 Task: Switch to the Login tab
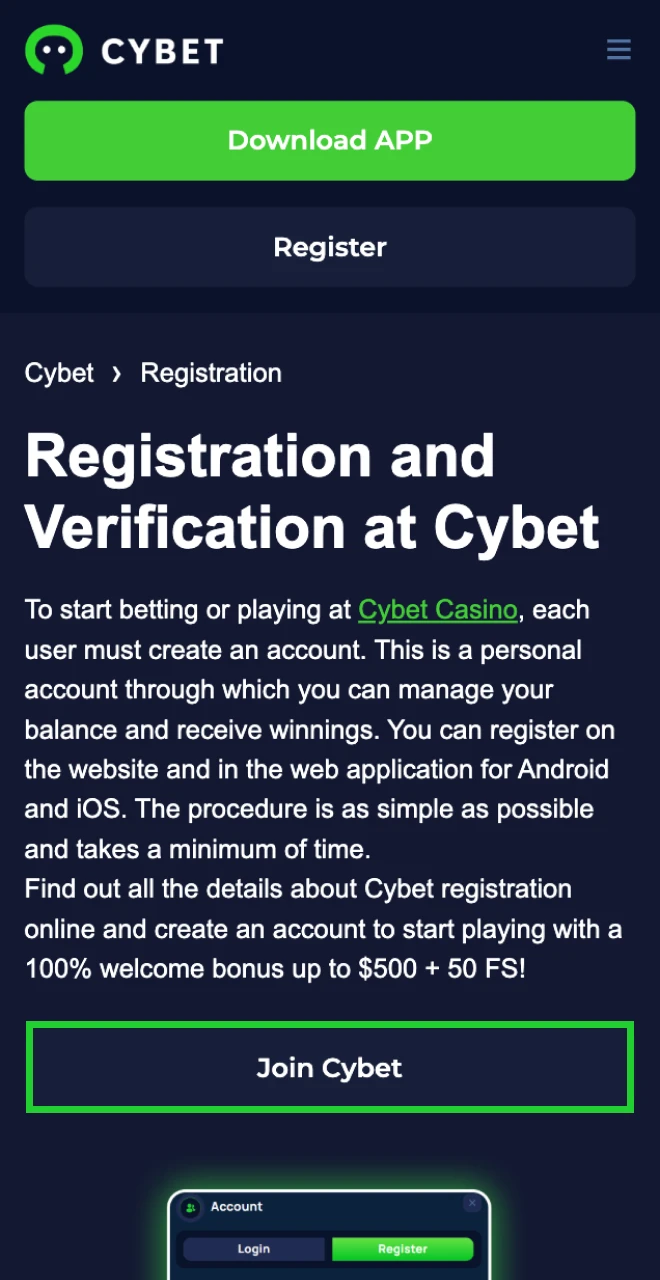(x=253, y=1249)
